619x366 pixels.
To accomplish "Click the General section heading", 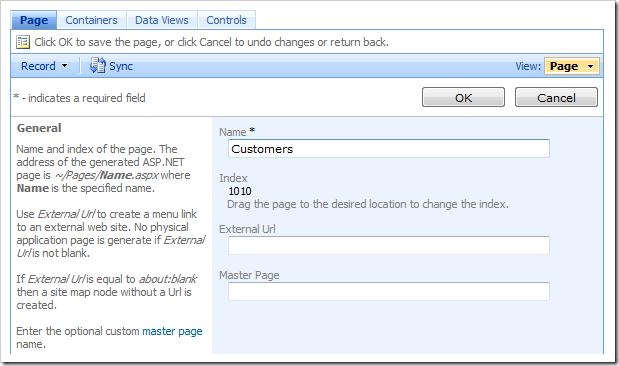I will (x=39, y=128).
